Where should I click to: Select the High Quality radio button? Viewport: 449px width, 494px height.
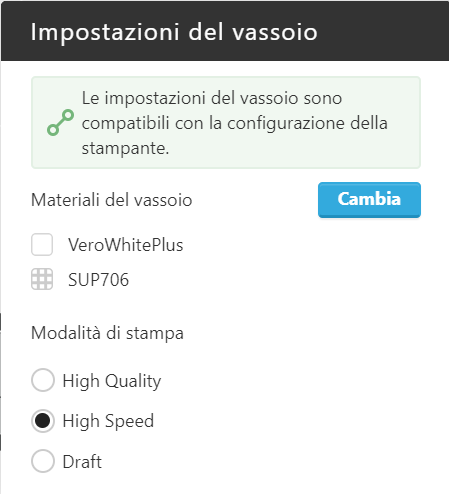click(43, 380)
